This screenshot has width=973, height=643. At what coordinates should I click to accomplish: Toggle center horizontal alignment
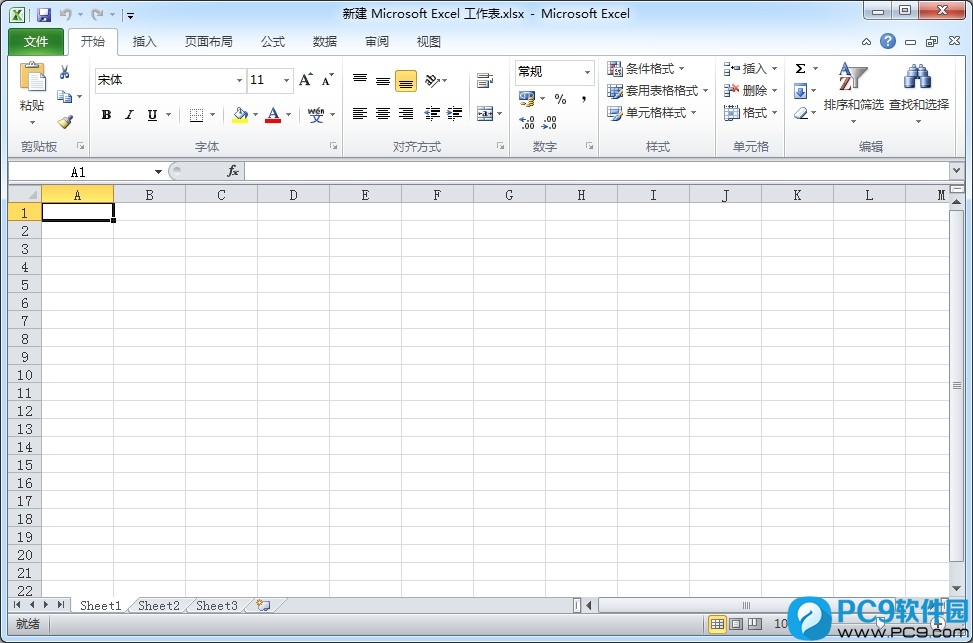pos(383,113)
